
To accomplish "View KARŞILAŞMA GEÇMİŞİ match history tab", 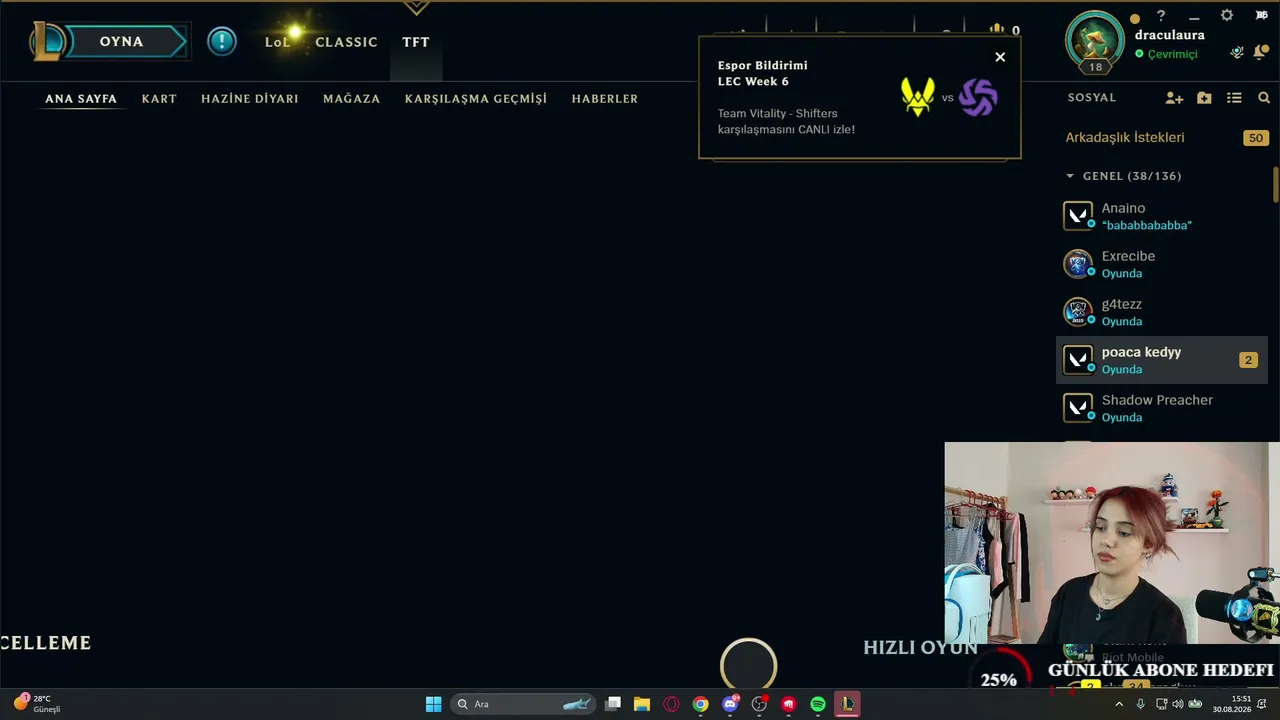I will click(x=476, y=99).
